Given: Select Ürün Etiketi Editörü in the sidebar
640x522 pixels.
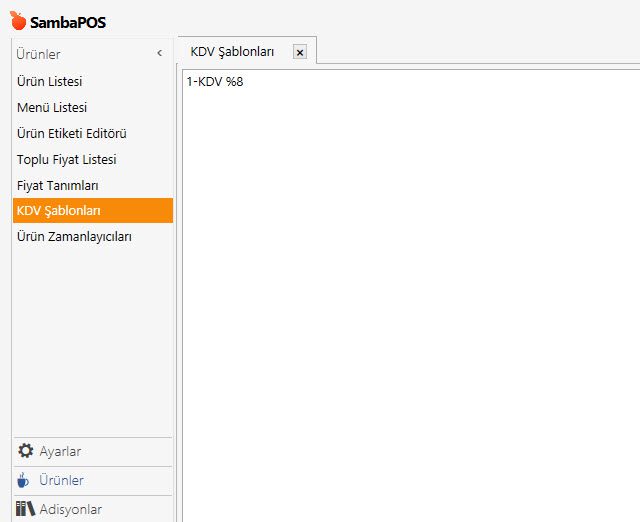Looking at the screenshot, I should pyautogui.click(x=71, y=133).
